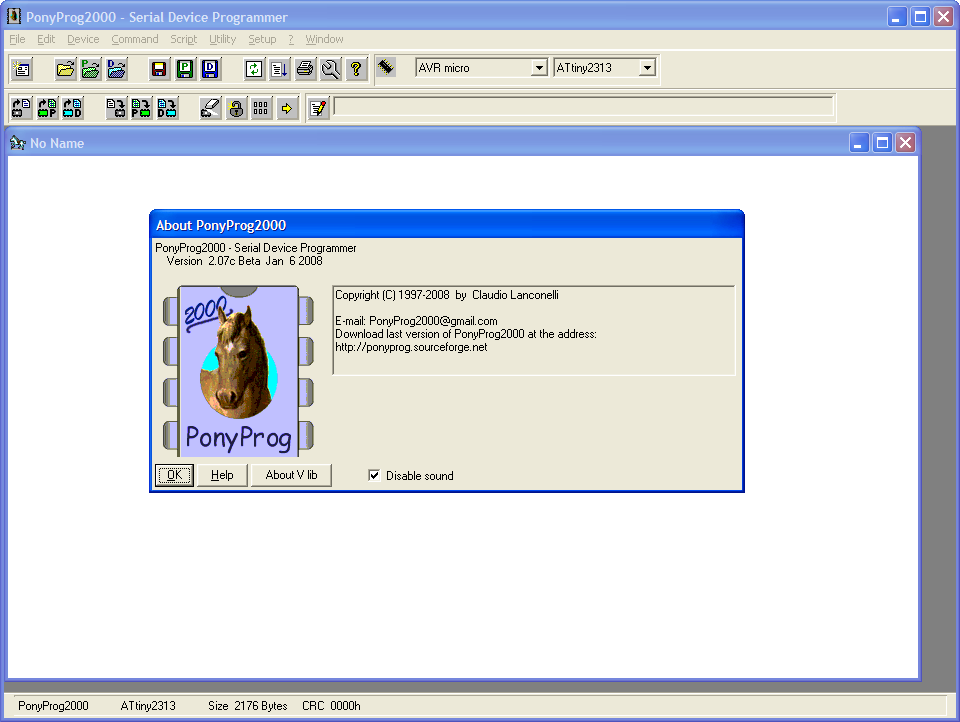Screen dimensions: 960x722
Task: Click the script document-with-arrow icon
Action: 279,69
